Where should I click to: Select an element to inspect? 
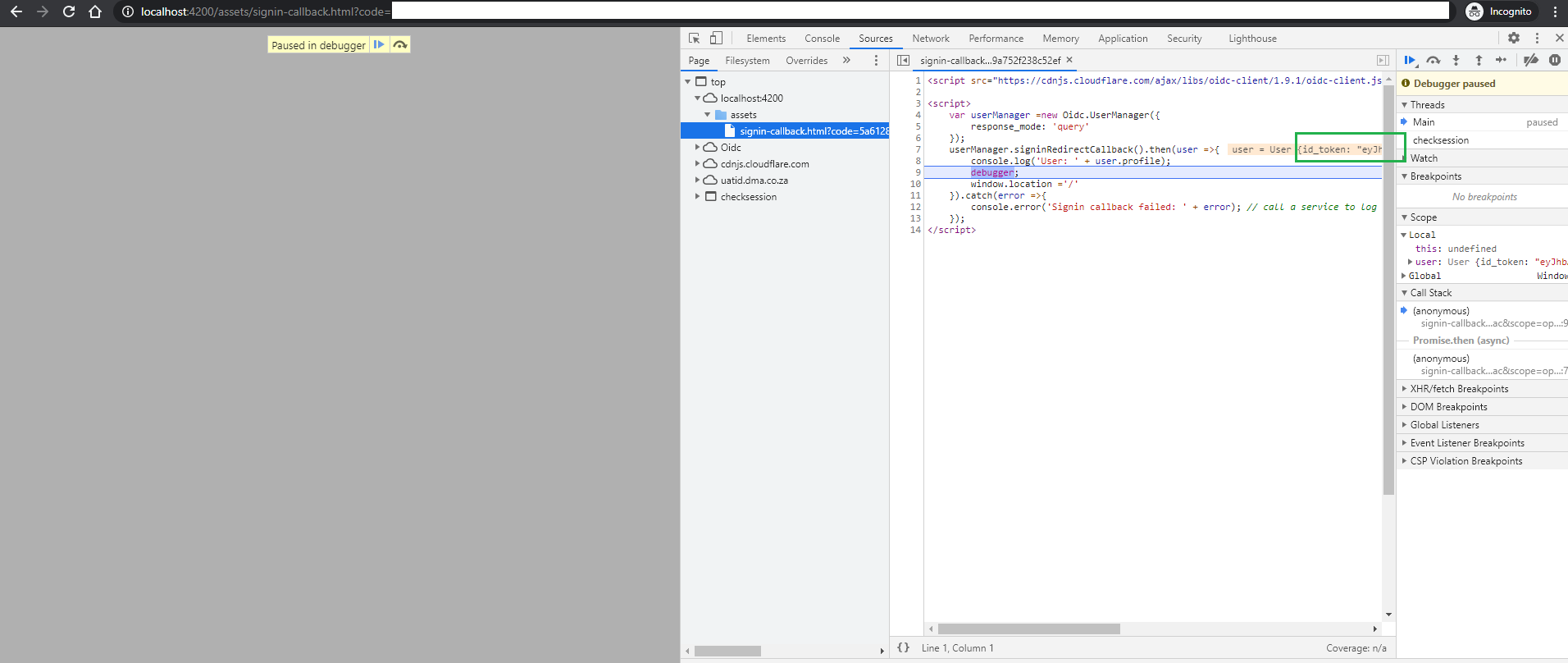point(695,38)
